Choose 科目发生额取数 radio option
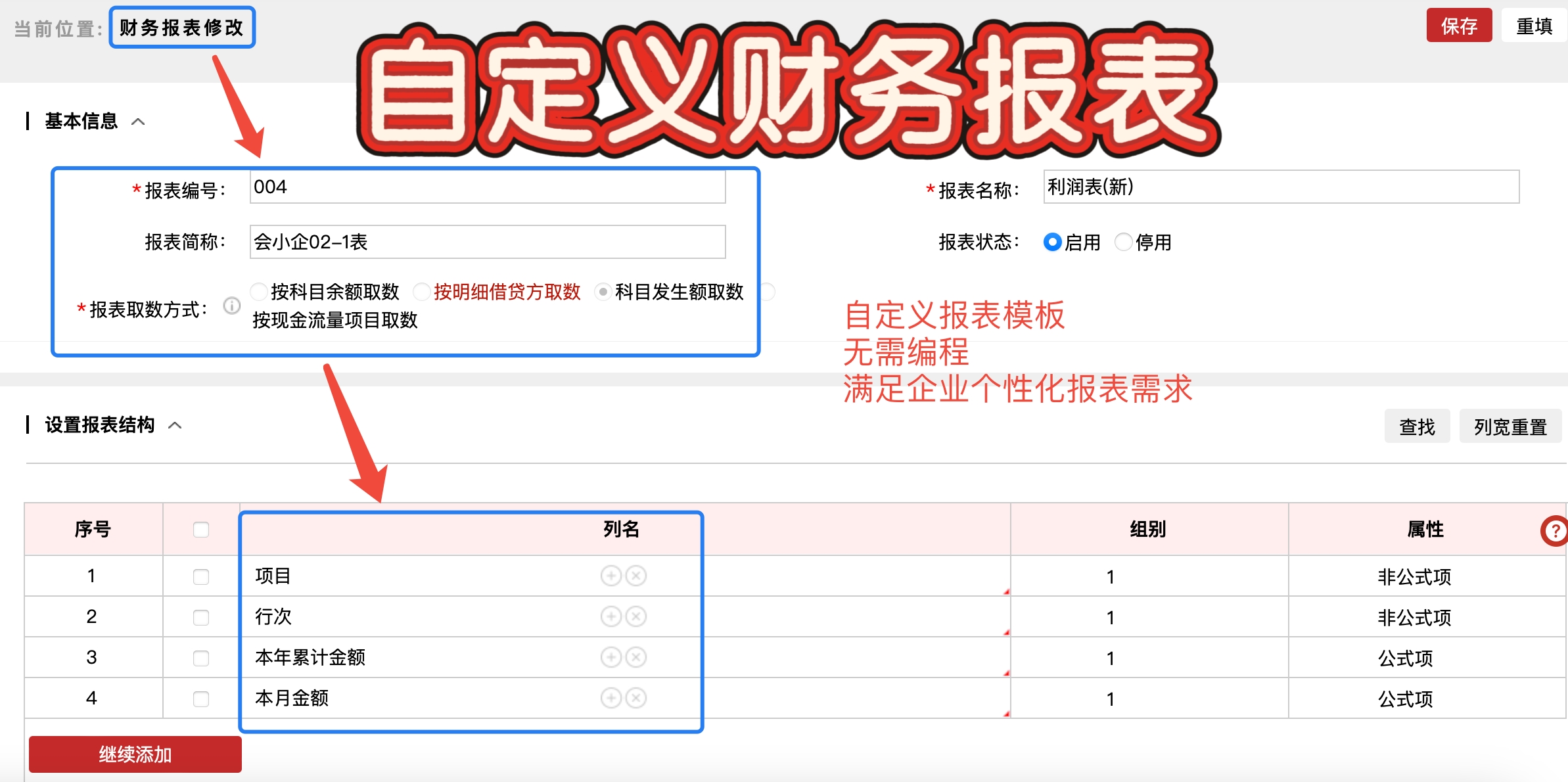Image resolution: width=1568 pixels, height=782 pixels. pos(603,291)
